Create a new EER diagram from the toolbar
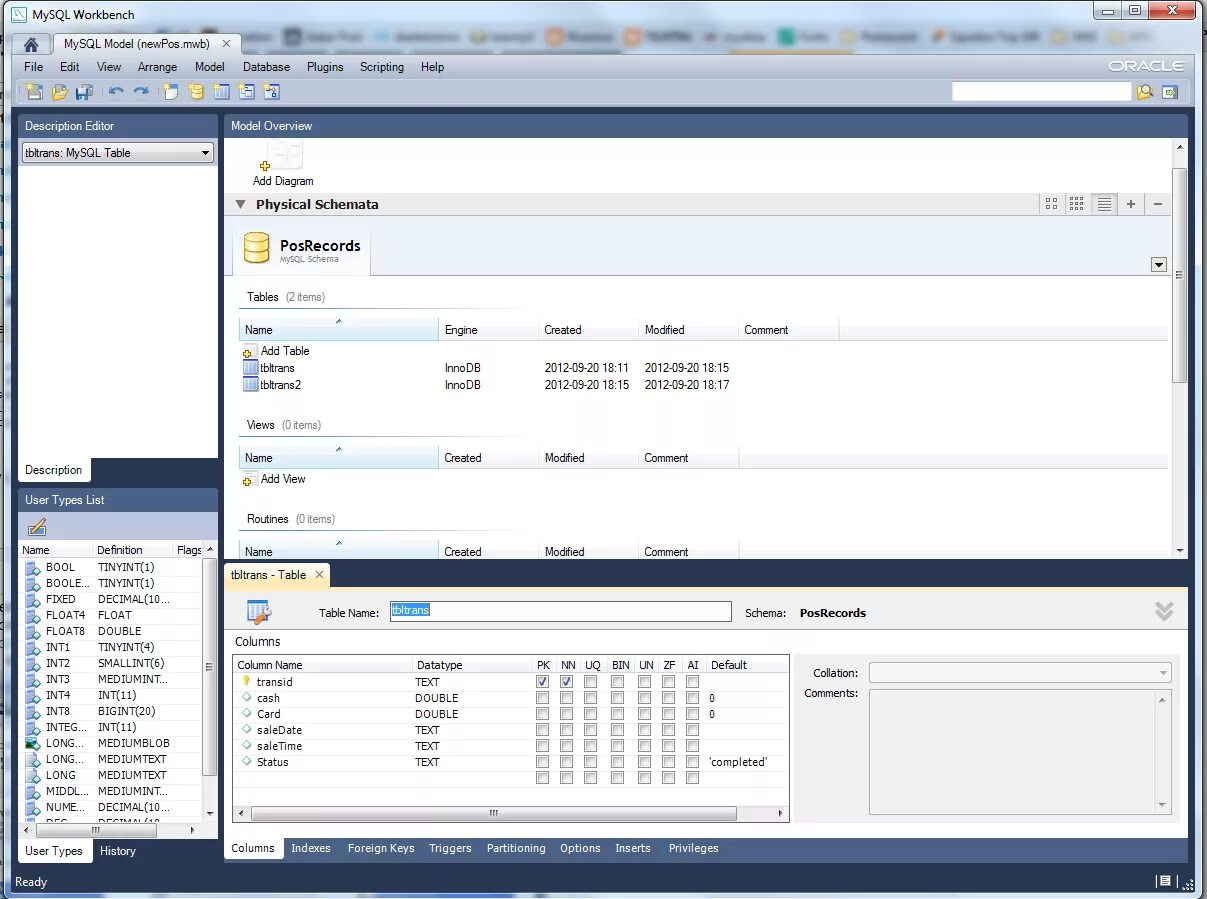This screenshot has height=899, width=1207. (171, 91)
